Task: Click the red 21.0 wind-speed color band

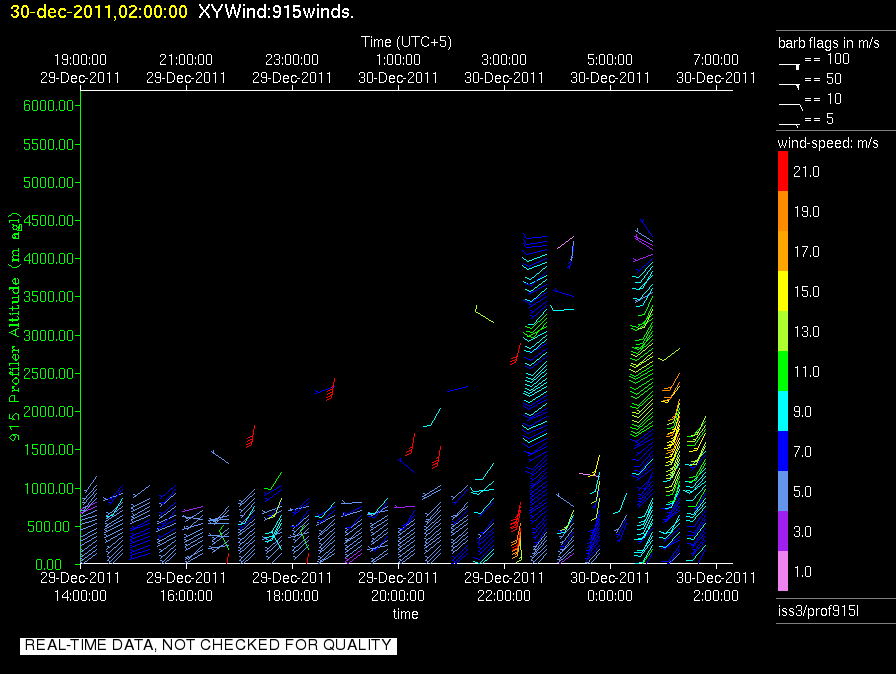Action: (783, 171)
